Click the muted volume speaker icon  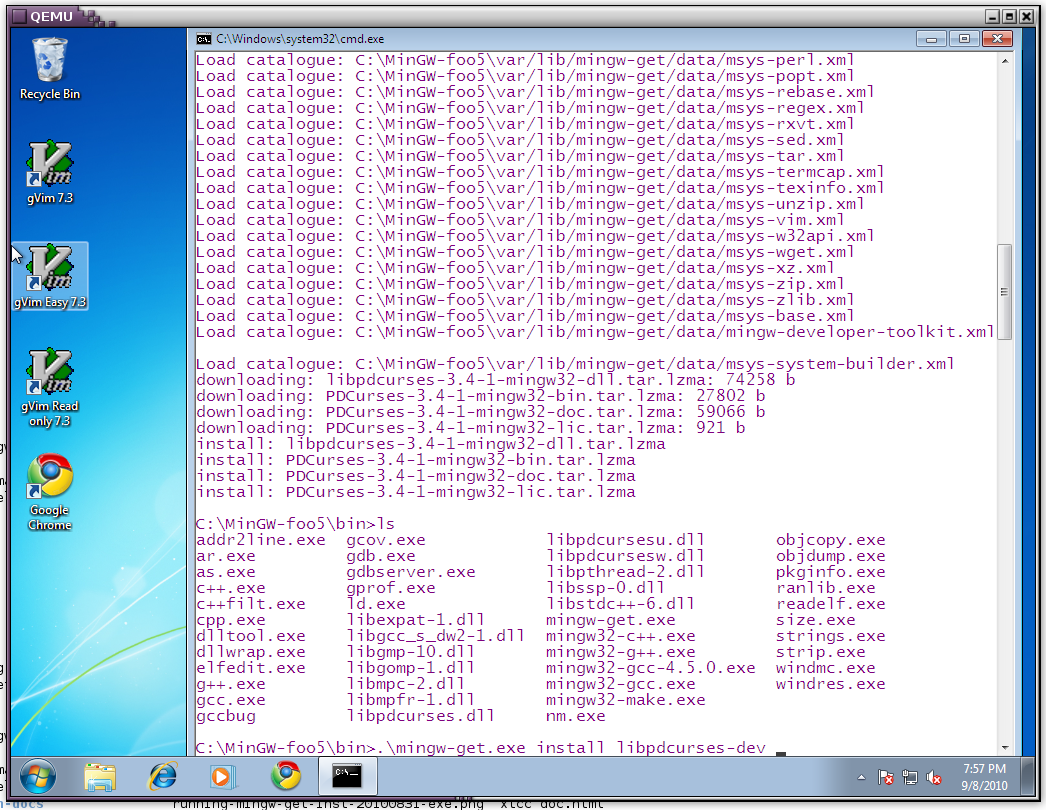pos(934,777)
